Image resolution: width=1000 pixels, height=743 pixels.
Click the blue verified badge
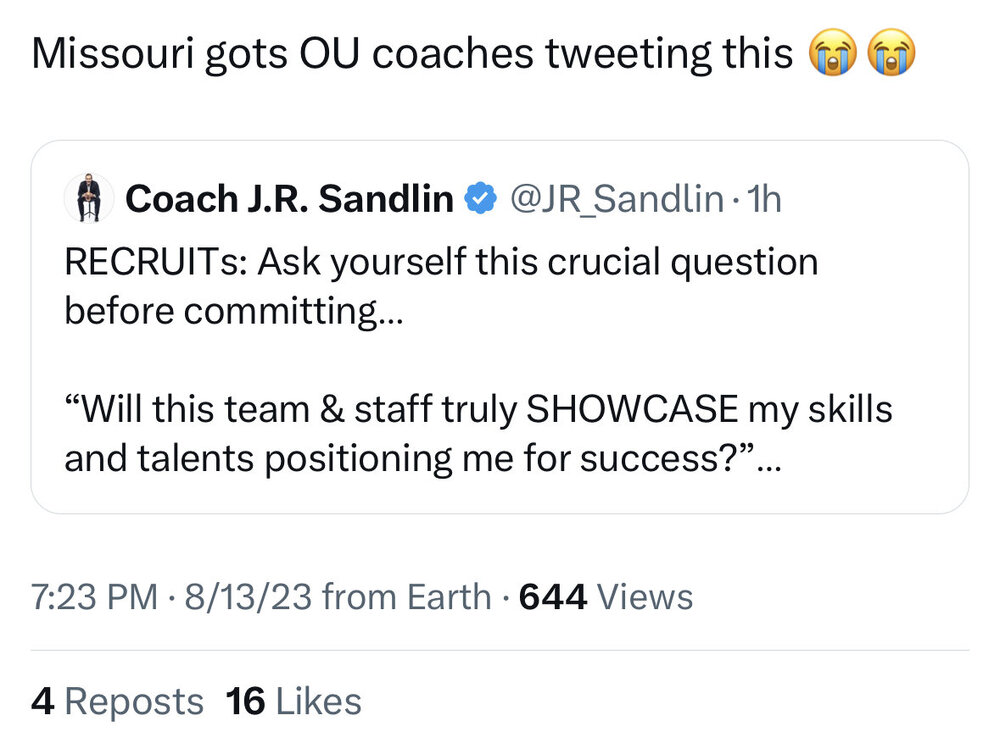coord(482,200)
